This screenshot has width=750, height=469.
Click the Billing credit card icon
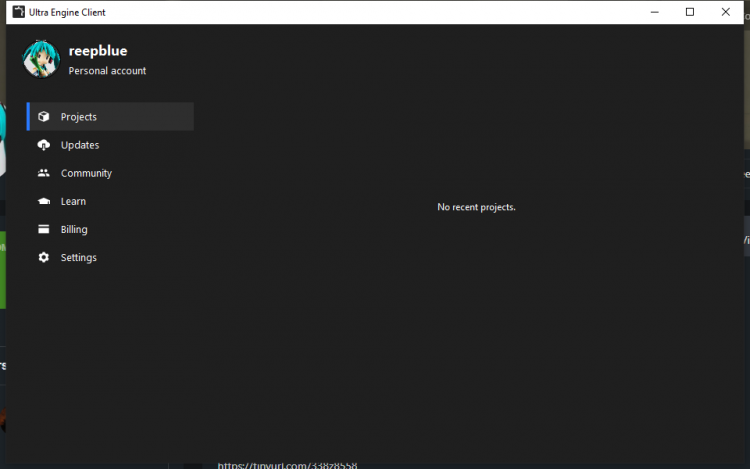coord(44,229)
